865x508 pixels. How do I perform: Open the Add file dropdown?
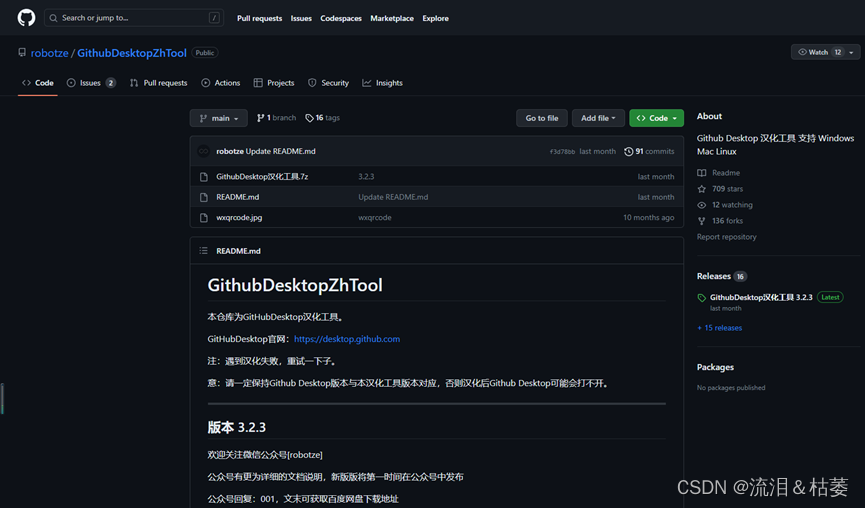(x=598, y=118)
